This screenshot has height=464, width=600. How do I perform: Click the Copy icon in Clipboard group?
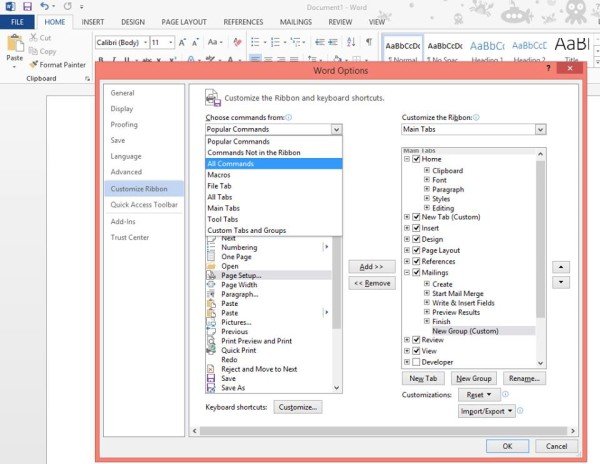click(33, 51)
